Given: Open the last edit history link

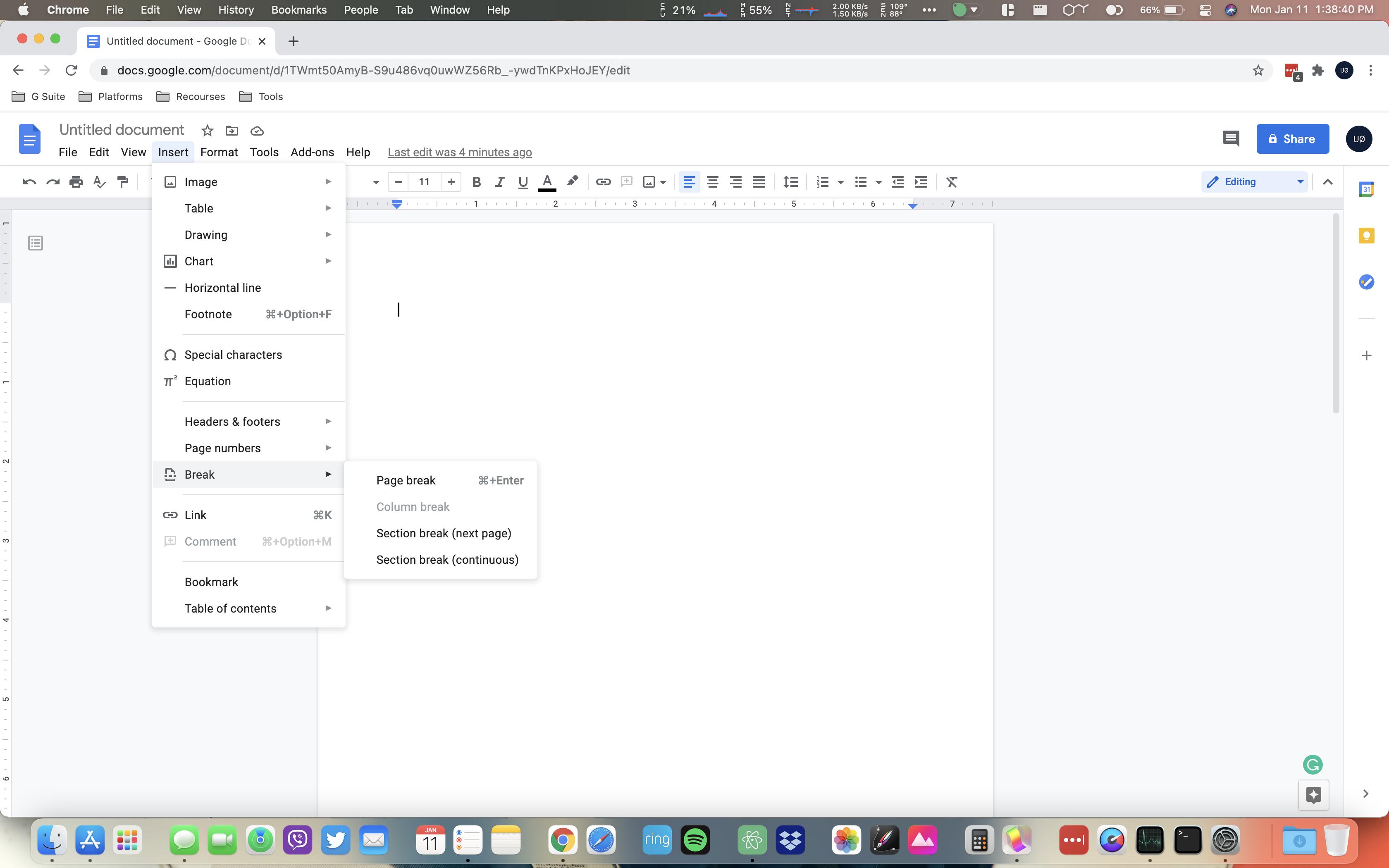Looking at the screenshot, I should tap(460, 152).
